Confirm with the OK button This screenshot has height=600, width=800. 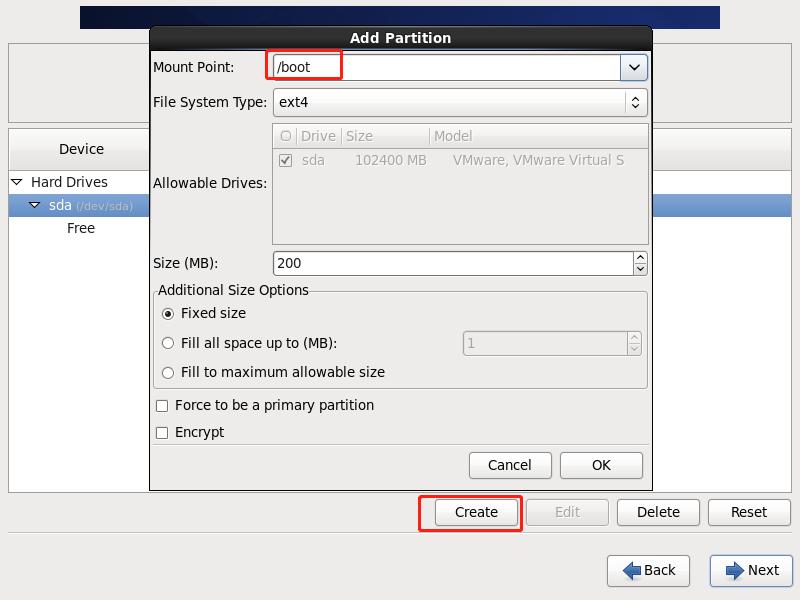coord(601,465)
